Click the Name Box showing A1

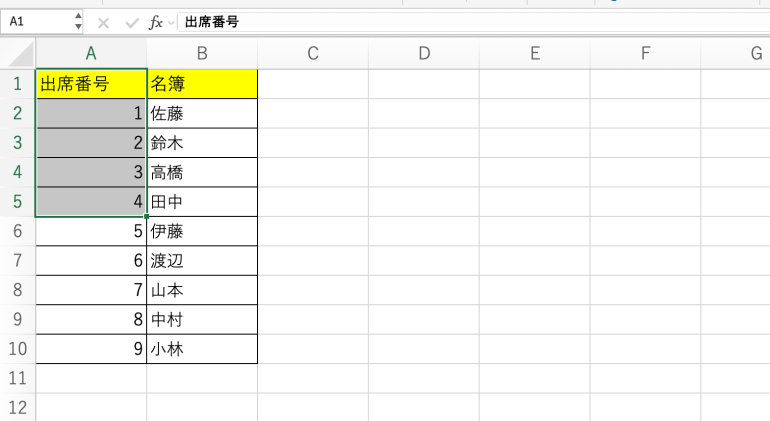[x=36, y=21]
